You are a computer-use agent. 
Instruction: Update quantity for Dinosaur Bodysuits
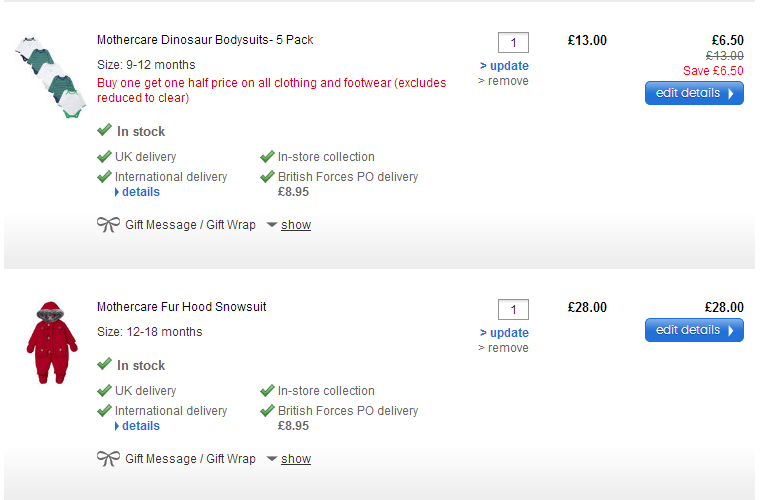coord(505,66)
